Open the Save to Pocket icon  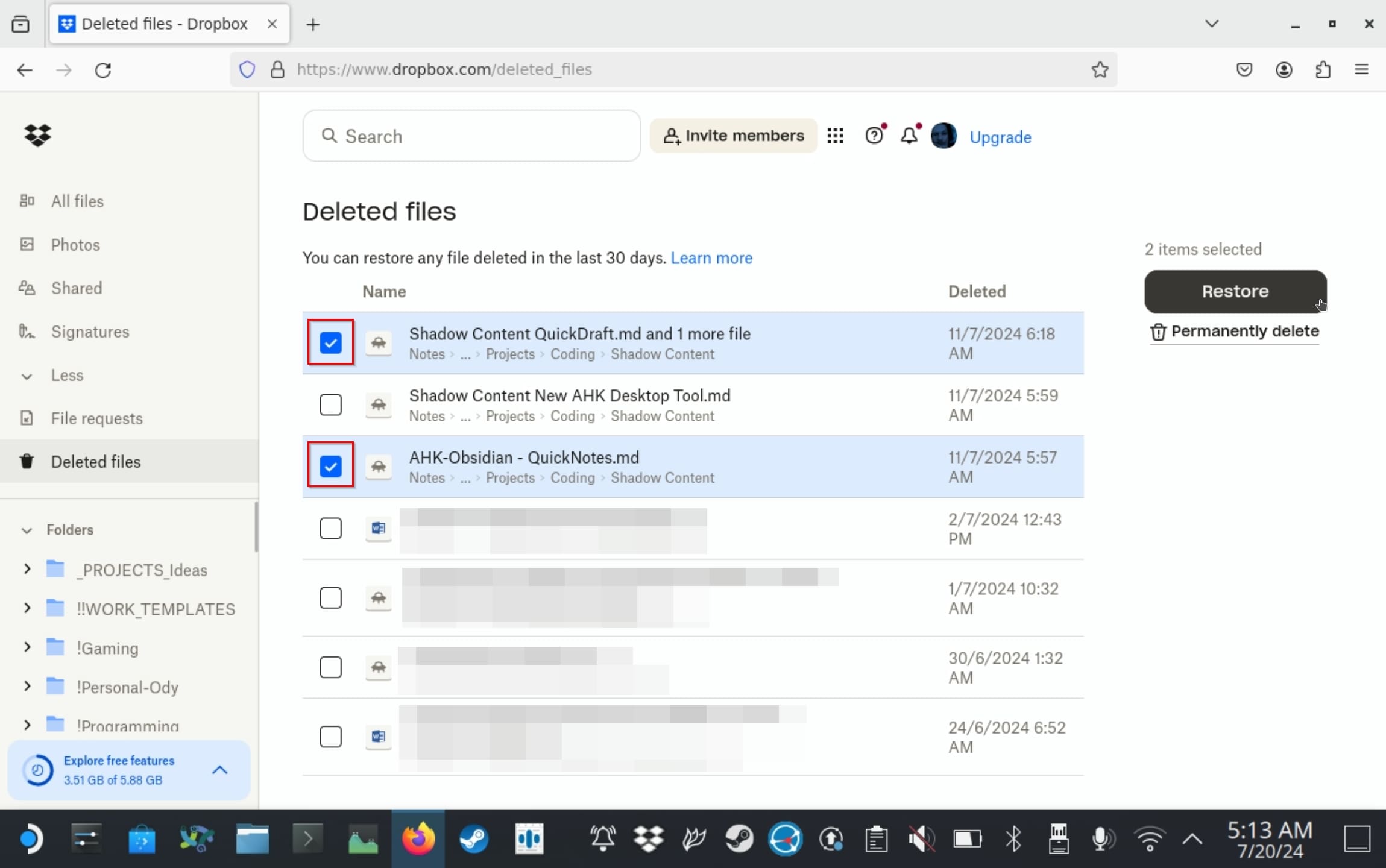click(1244, 70)
